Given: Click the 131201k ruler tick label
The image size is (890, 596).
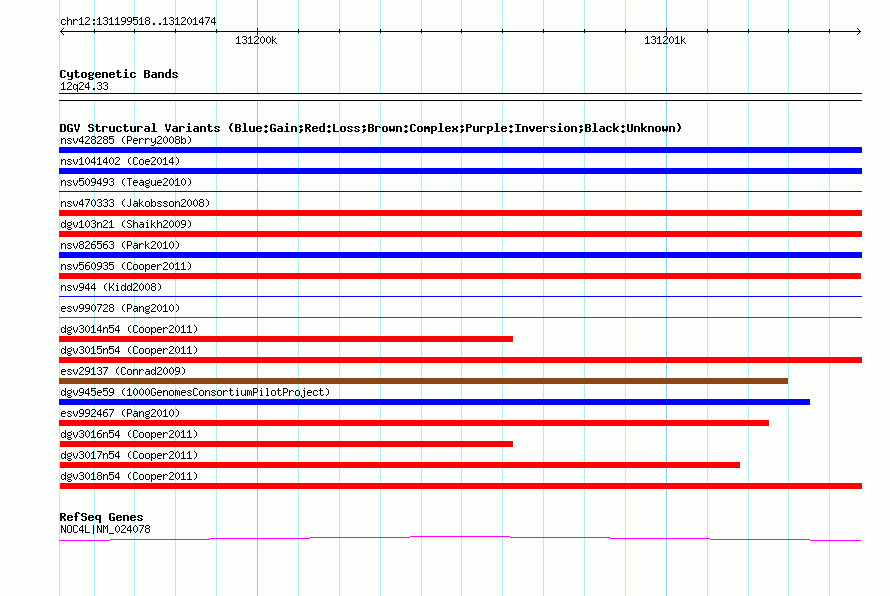Looking at the screenshot, I should point(665,40).
